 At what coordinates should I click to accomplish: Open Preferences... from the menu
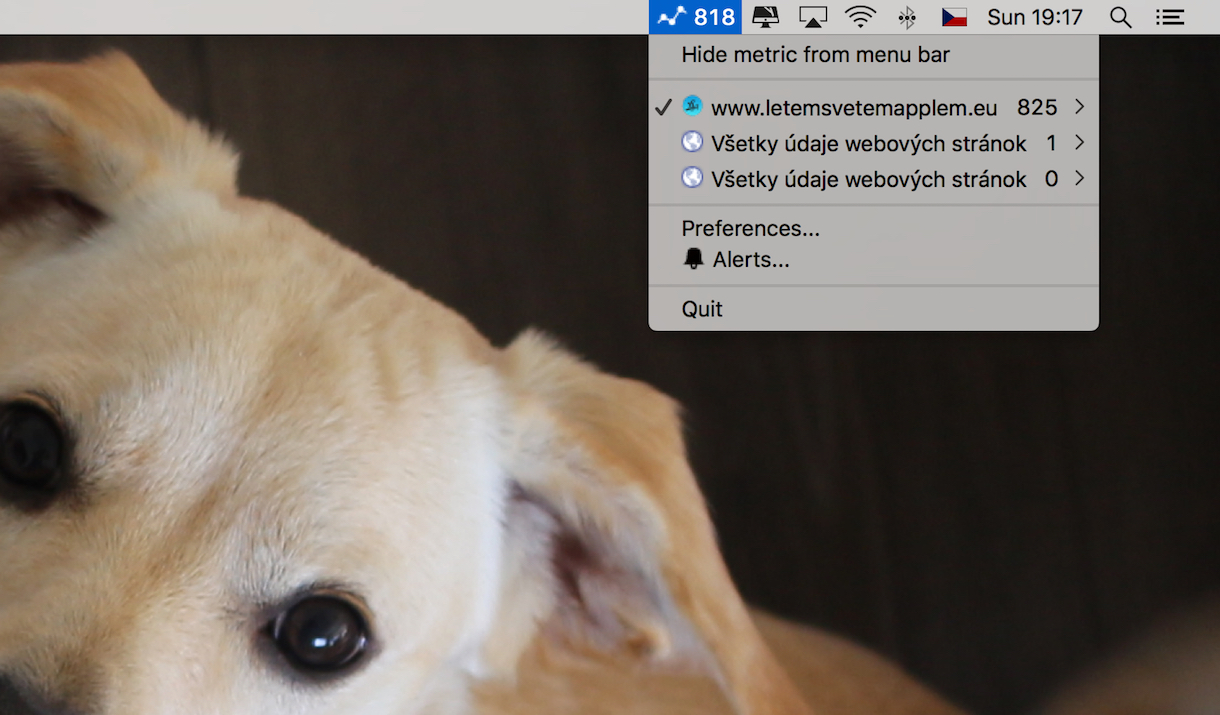874,228
